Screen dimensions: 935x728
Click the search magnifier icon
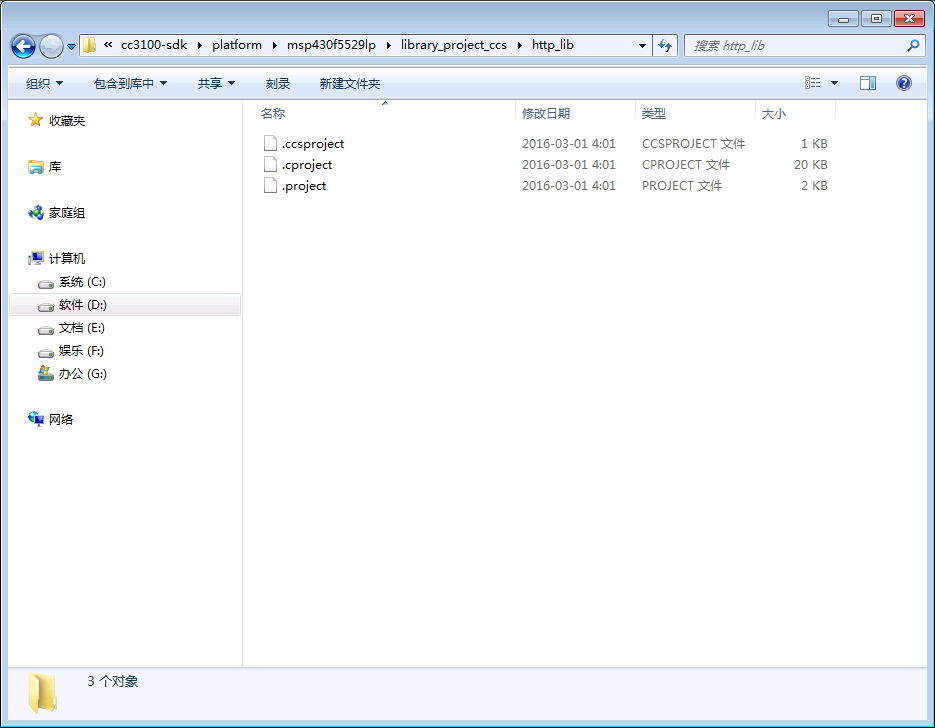pos(913,45)
